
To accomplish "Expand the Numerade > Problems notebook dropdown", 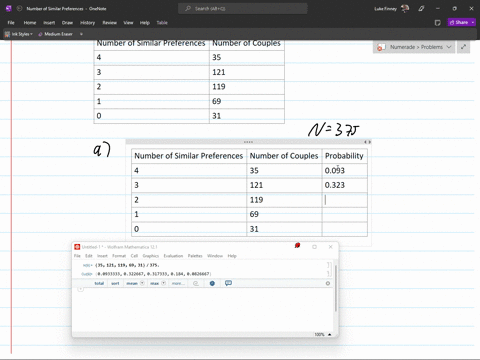I will pyautogui.click(x=414, y=47).
